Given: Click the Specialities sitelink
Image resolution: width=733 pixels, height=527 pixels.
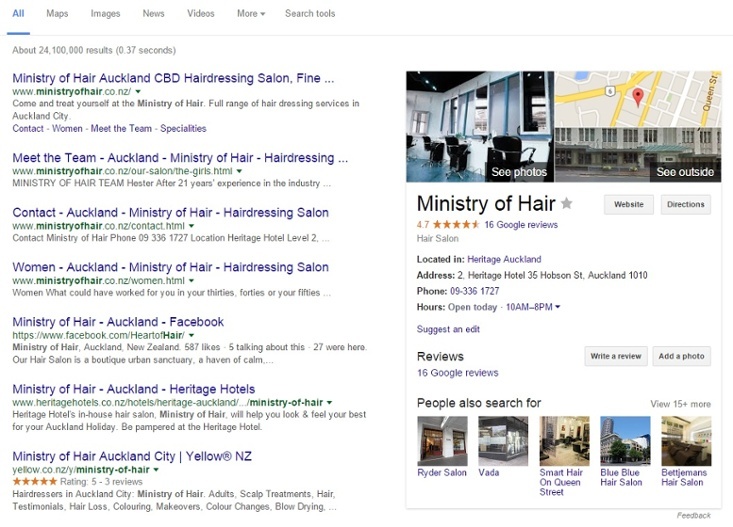Looking at the screenshot, I should 183,129.
